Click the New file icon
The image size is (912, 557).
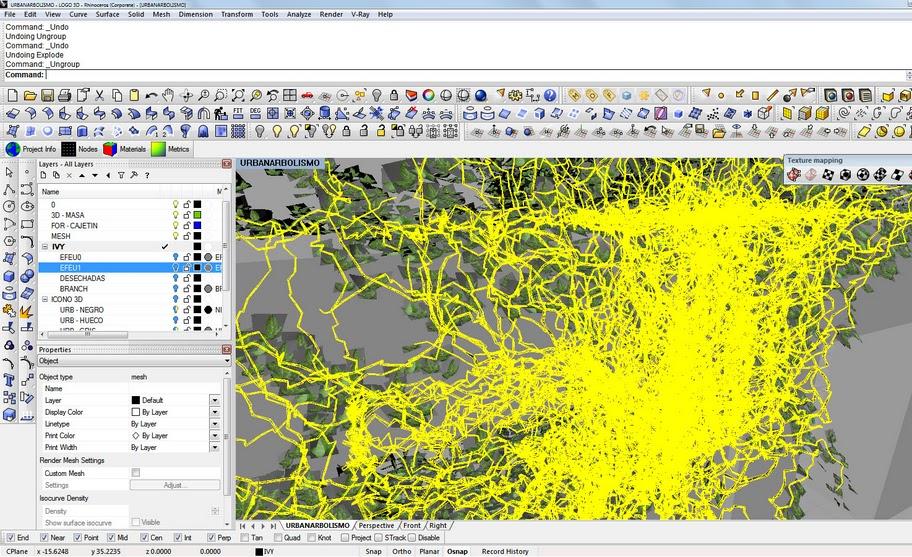(x=12, y=95)
